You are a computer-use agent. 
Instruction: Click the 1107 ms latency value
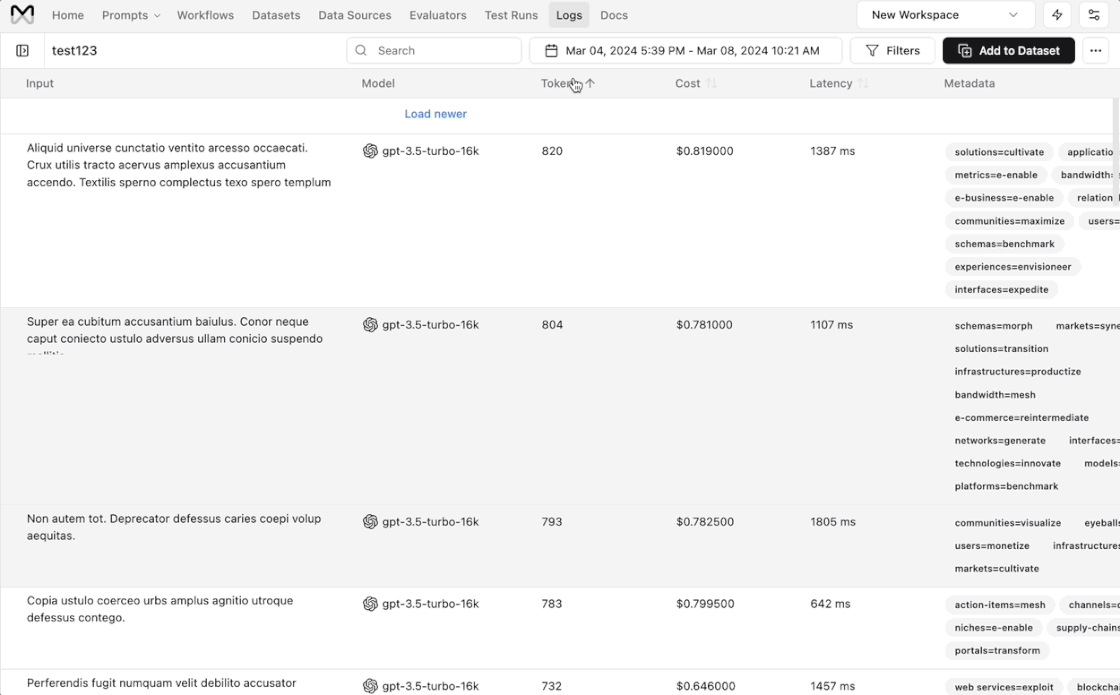coord(831,324)
